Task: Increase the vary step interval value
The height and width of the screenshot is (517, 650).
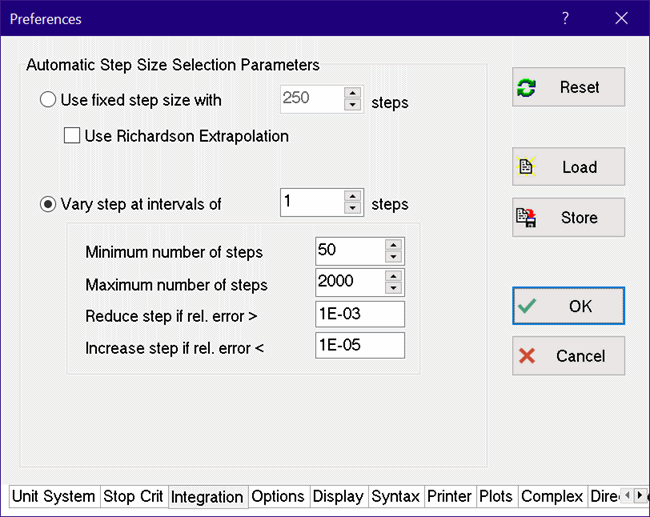Action: 353,196
